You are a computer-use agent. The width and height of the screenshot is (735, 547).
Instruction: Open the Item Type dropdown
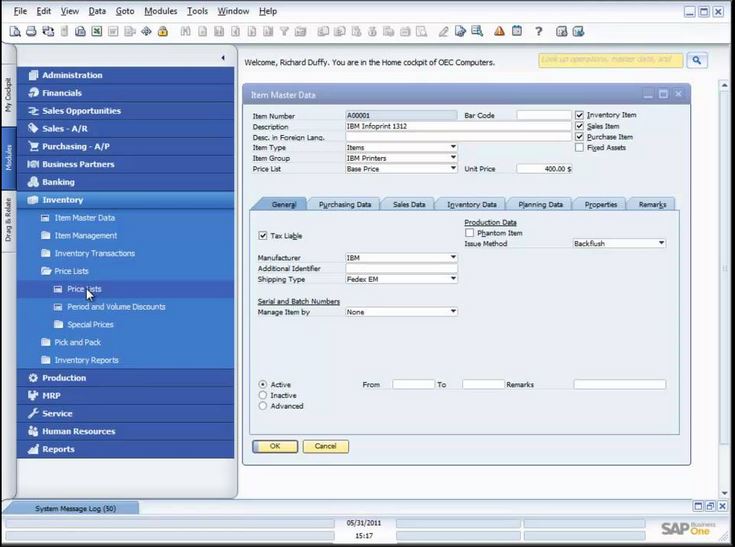(x=453, y=147)
